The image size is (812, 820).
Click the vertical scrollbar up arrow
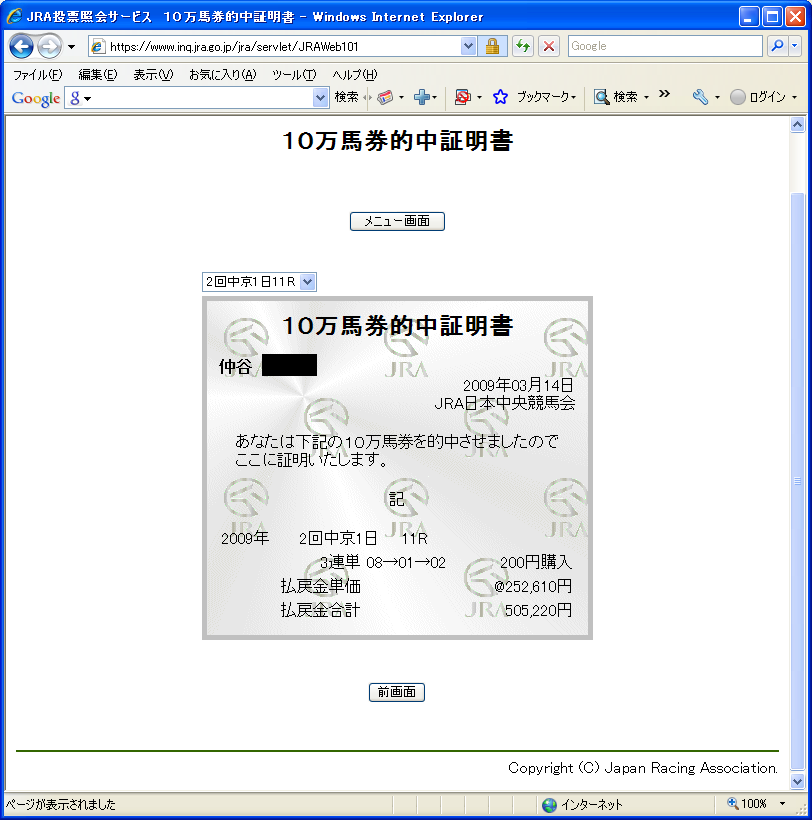pos(797,125)
